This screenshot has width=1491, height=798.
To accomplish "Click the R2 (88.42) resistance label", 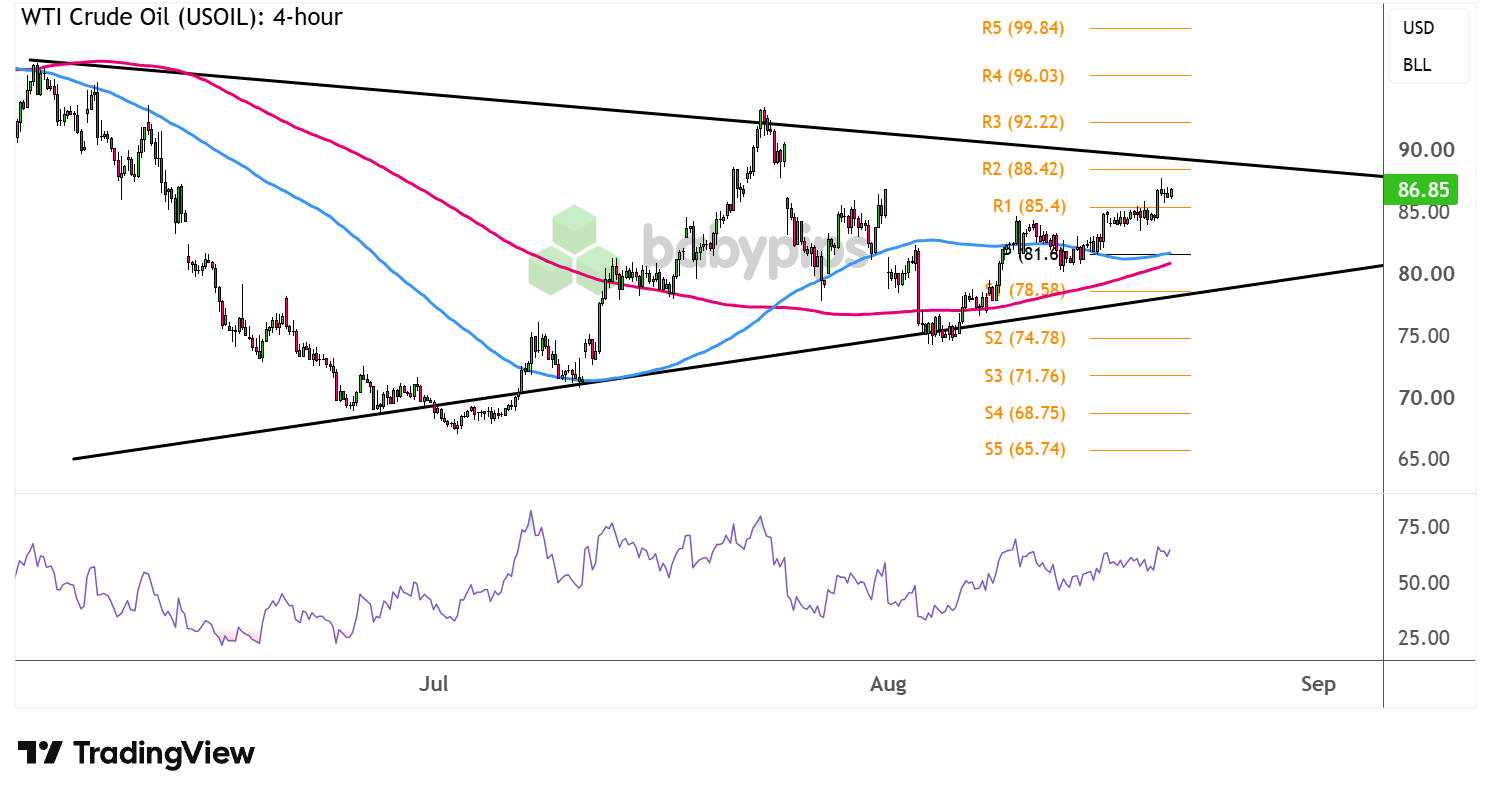I will tap(1023, 169).
